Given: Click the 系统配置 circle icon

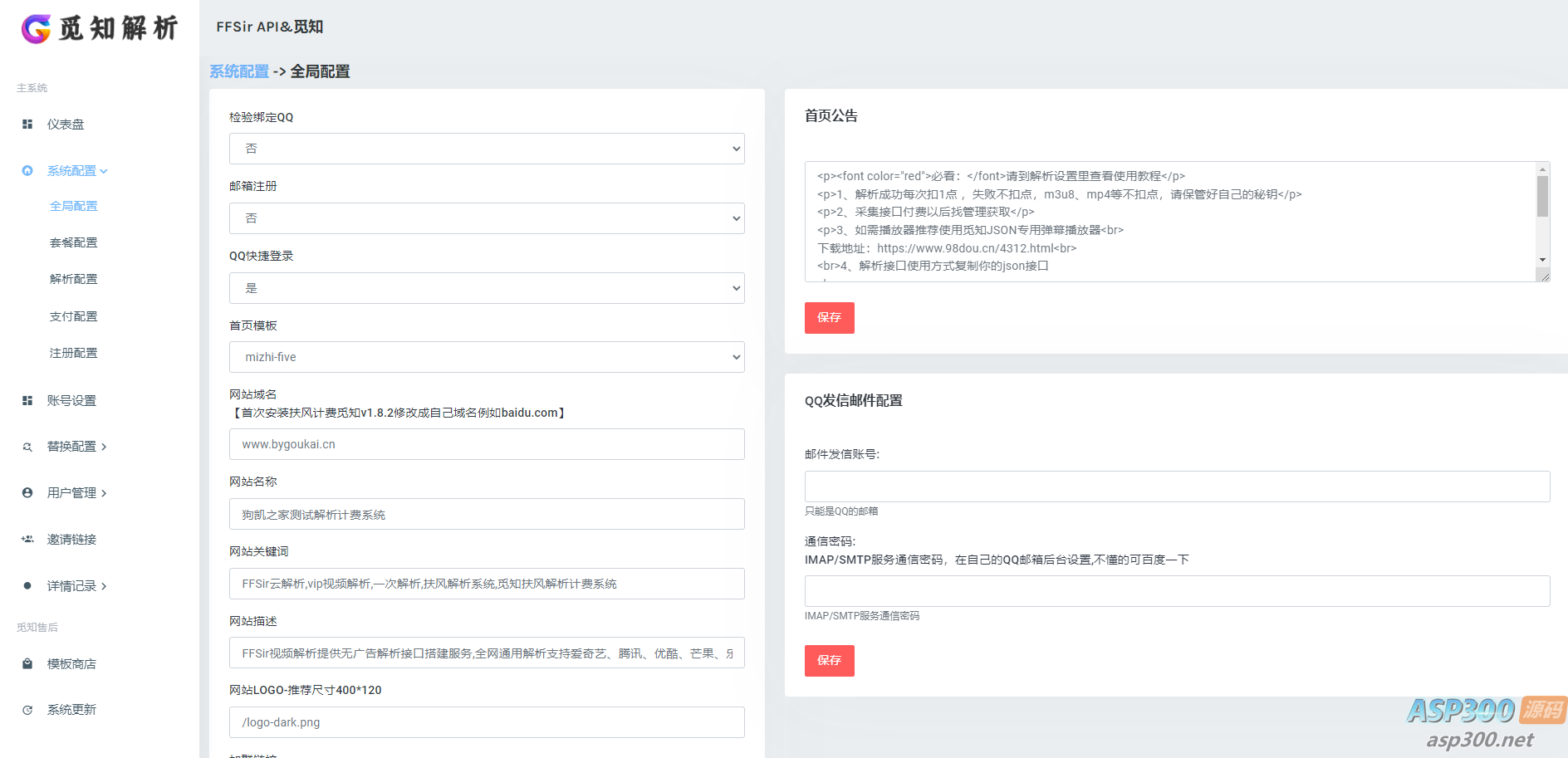Looking at the screenshot, I should (x=27, y=171).
